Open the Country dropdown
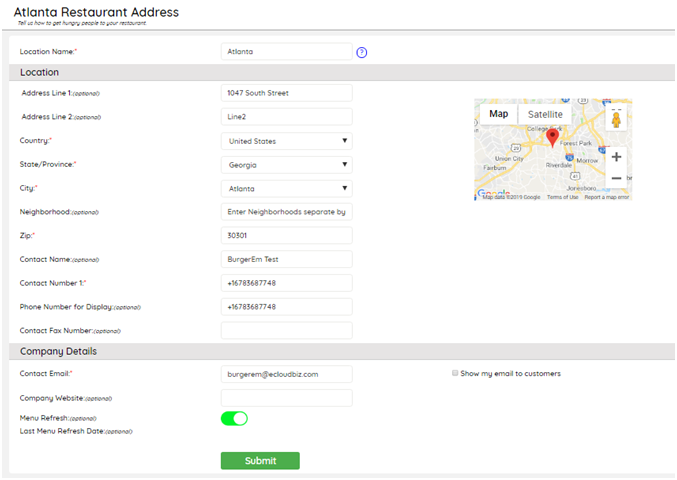 286,141
